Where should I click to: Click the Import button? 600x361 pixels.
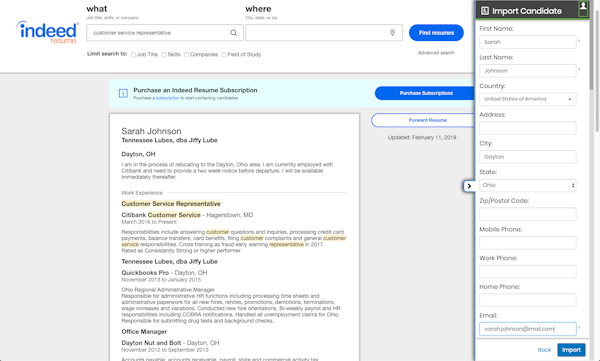(x=571, y=350)
